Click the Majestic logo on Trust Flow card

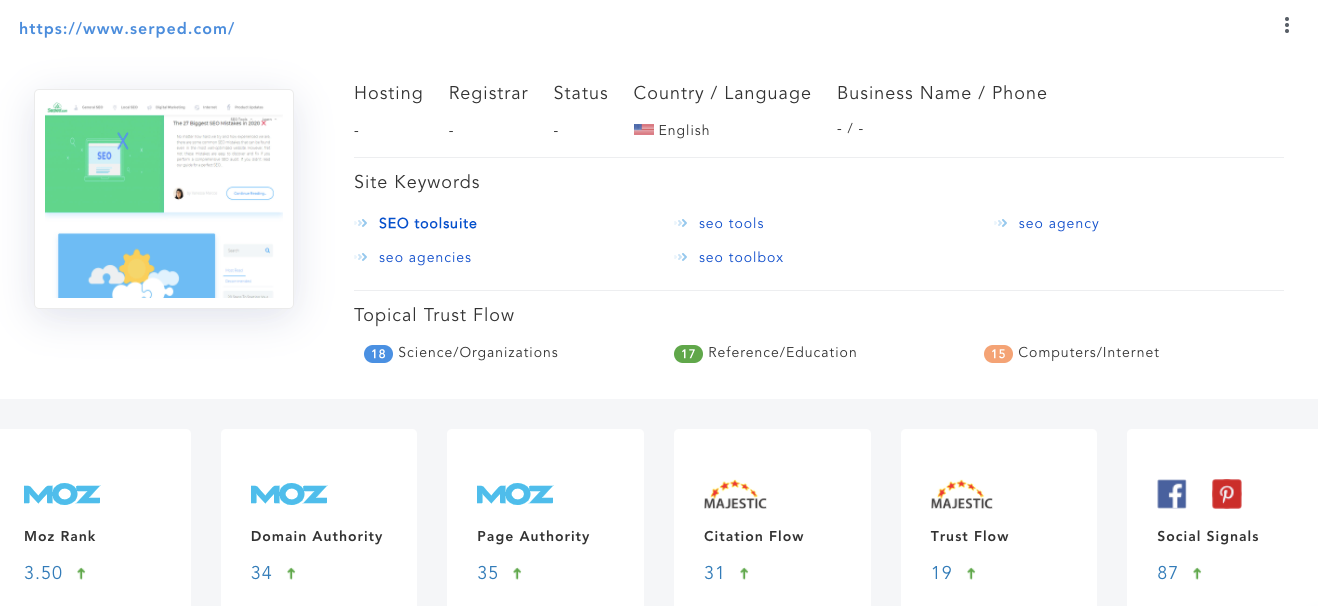click(x=962, y=494)
